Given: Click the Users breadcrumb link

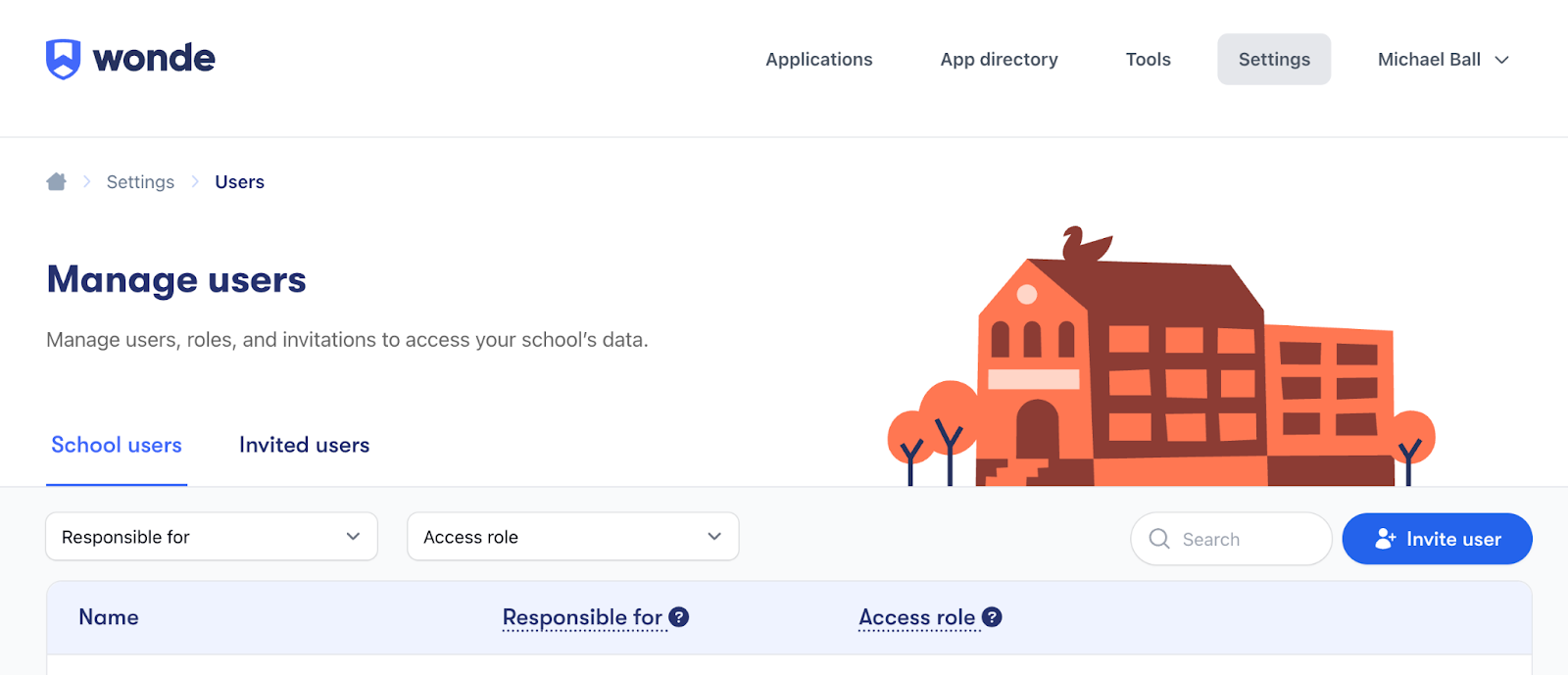Looking at the screenshot, I should pyautogui.click(x=239, y=182).
